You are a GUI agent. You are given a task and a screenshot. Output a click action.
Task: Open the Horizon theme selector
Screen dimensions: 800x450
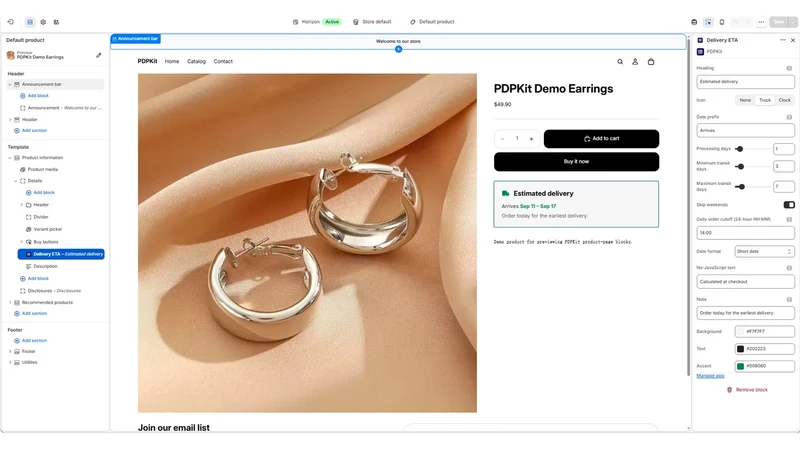tap(316, 22)
